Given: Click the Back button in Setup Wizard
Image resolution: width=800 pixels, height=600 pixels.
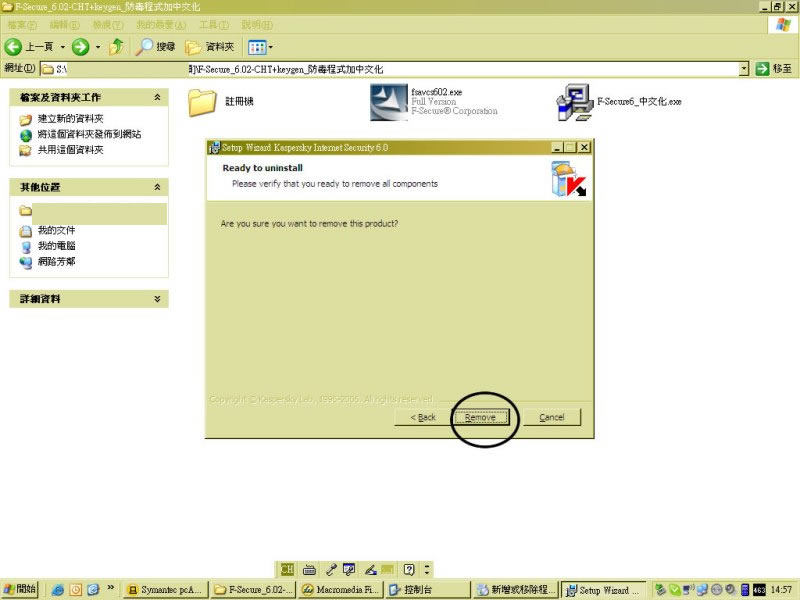Looking at the screenshot, I should (x=423, y=417).
